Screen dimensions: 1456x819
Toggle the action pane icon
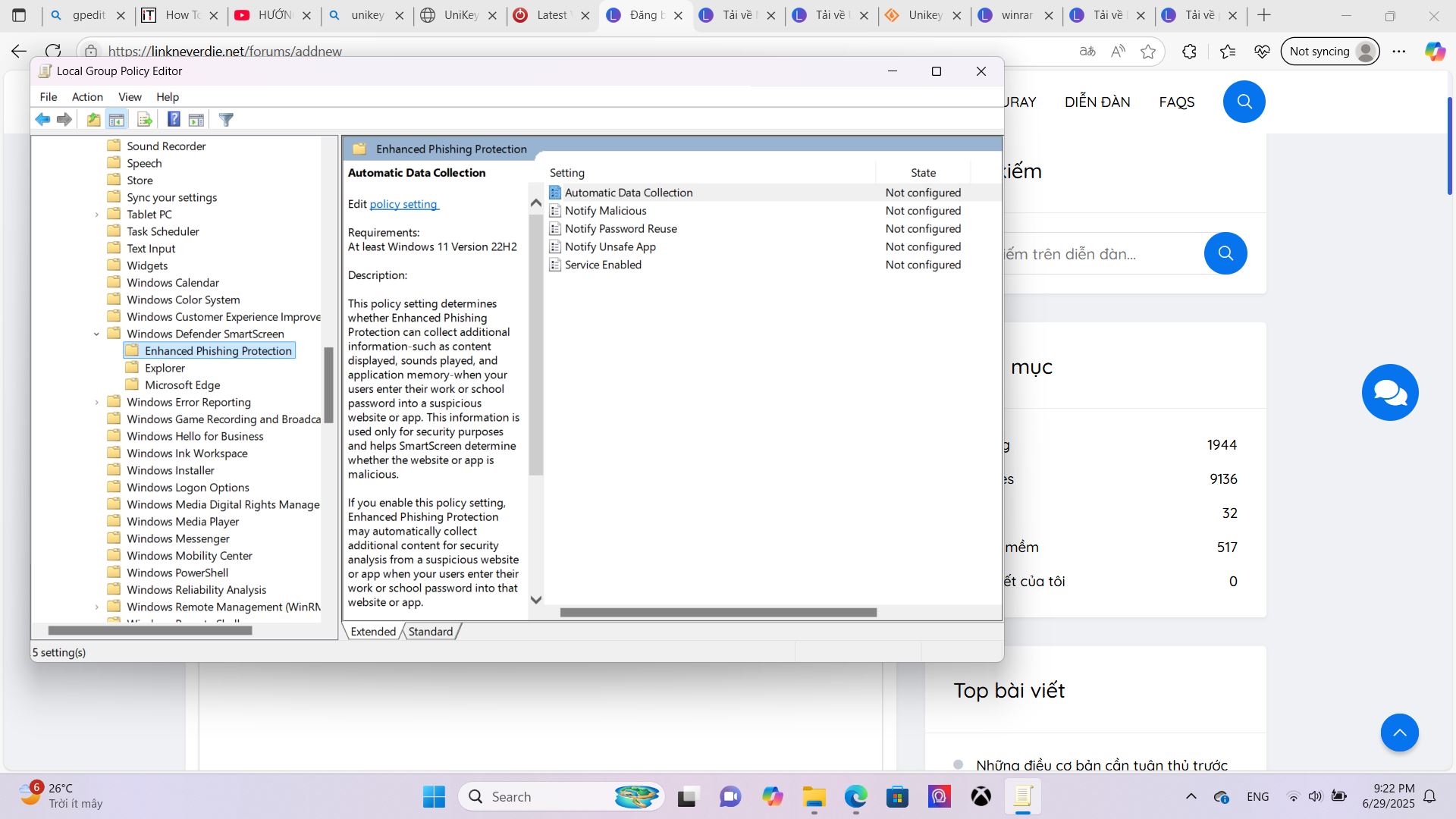point(196,119)
